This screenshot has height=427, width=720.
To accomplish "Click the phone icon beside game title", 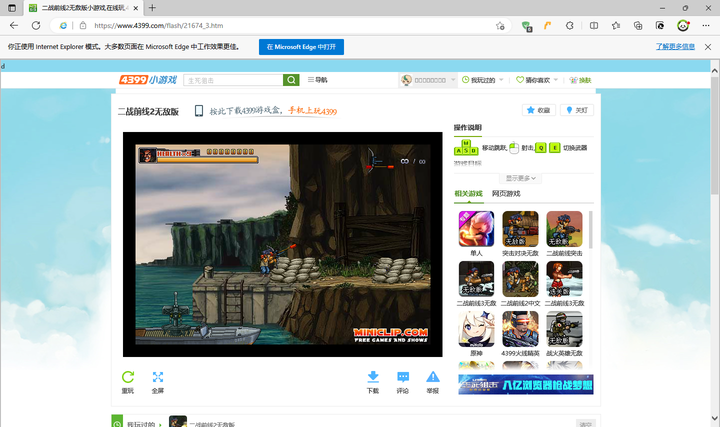I will (199, 111).
